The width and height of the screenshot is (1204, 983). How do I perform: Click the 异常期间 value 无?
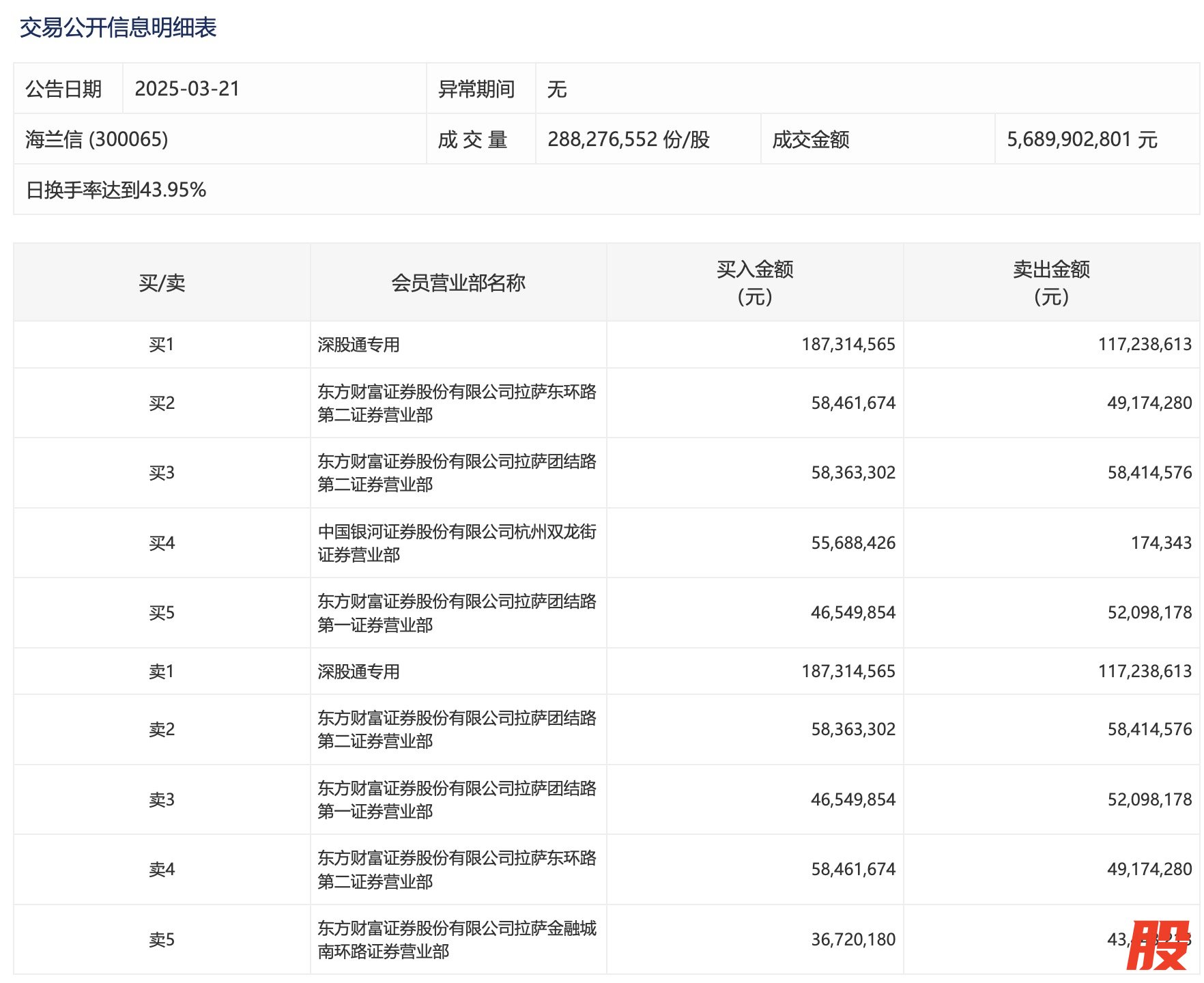(x=557, y=89)
